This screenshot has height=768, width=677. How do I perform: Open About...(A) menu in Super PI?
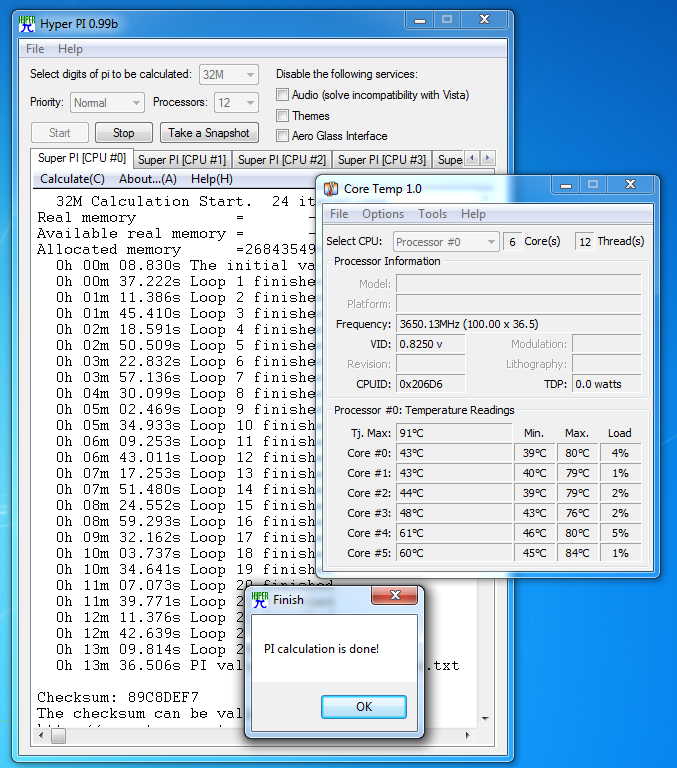(x=148, y=179)
